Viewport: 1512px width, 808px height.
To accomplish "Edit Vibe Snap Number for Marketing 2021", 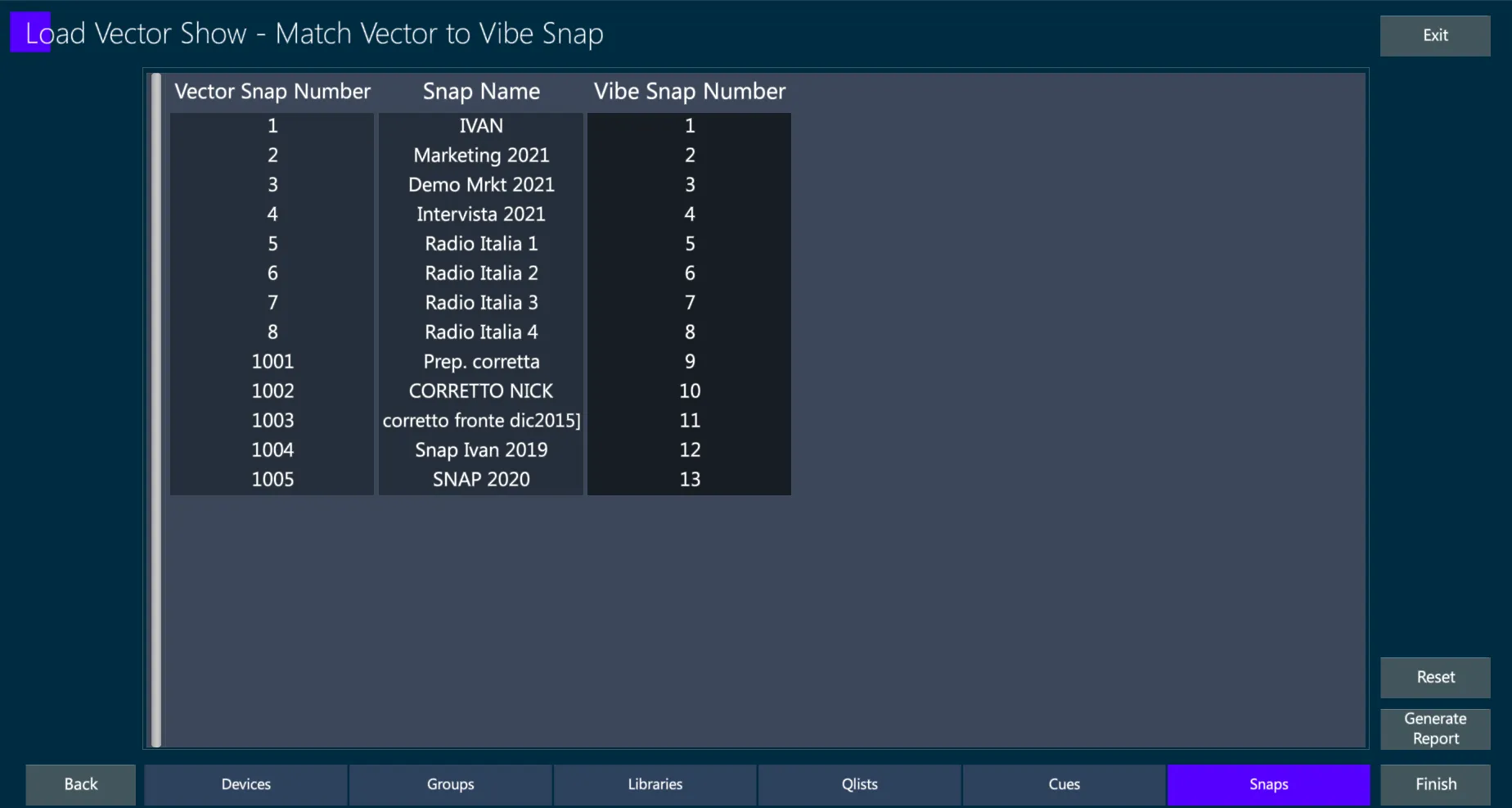I will point(689,156).
